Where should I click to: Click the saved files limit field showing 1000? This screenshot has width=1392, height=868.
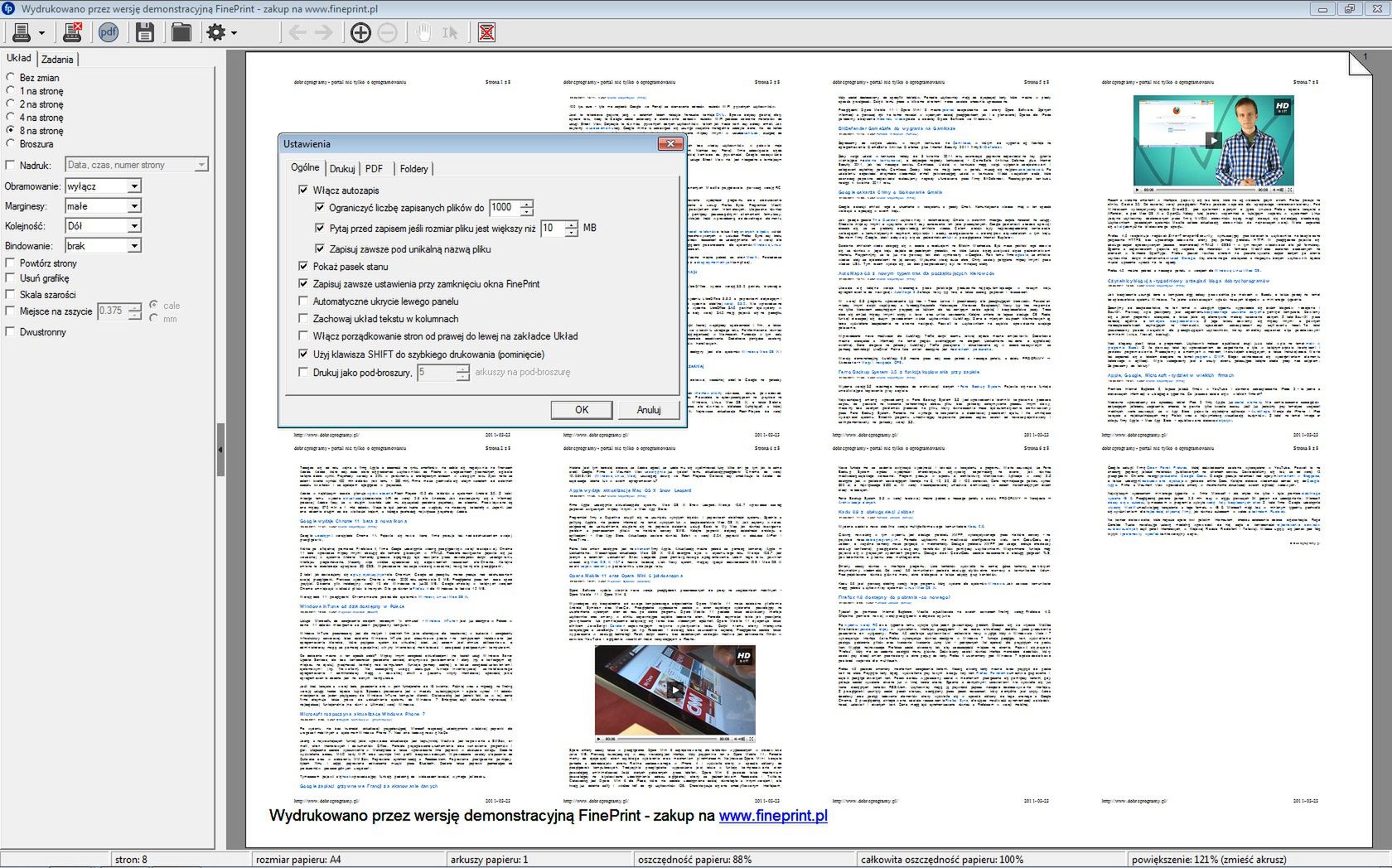(x=505, y=207)
